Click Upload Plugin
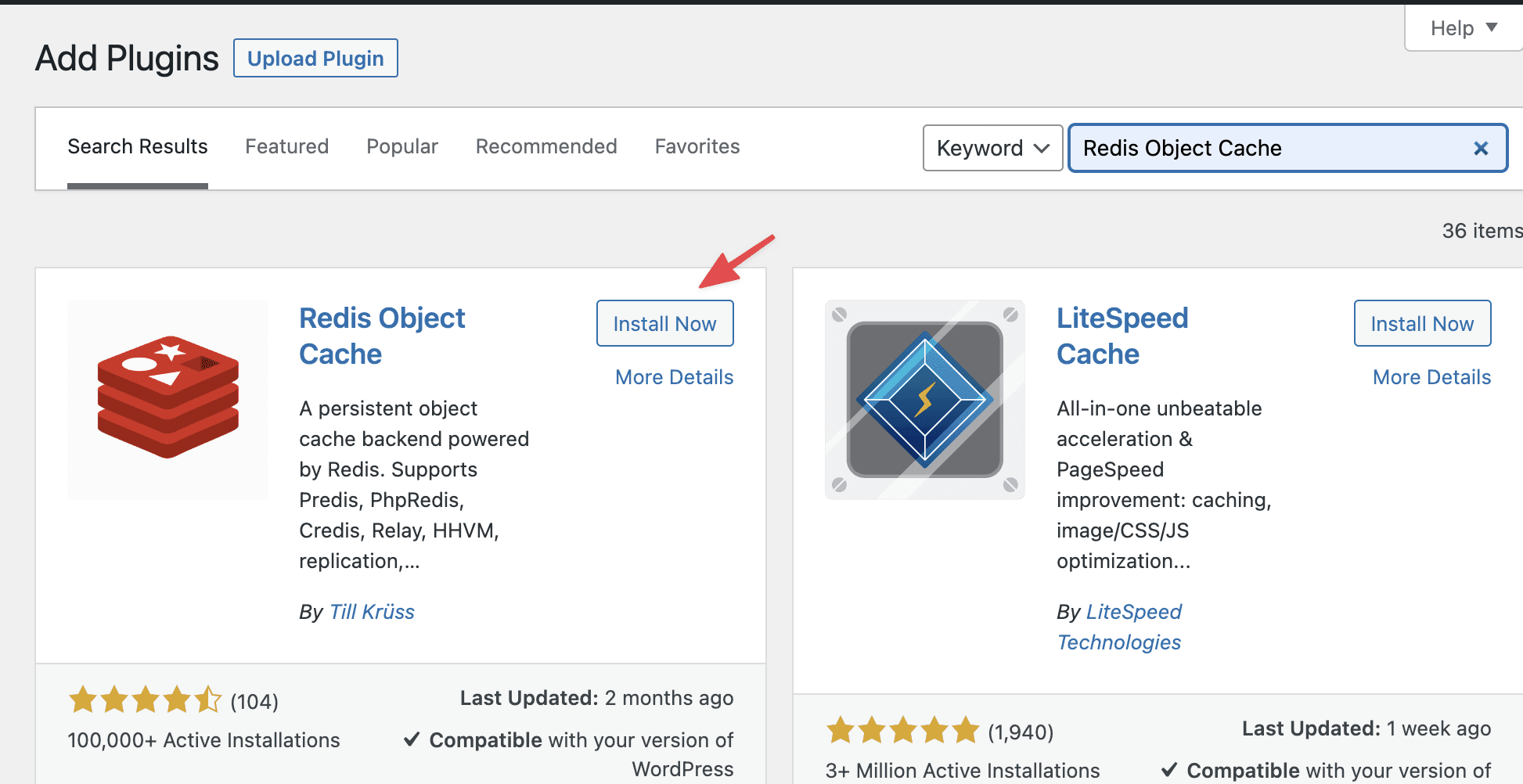The image size is (1523, 784). click(315, 57)
